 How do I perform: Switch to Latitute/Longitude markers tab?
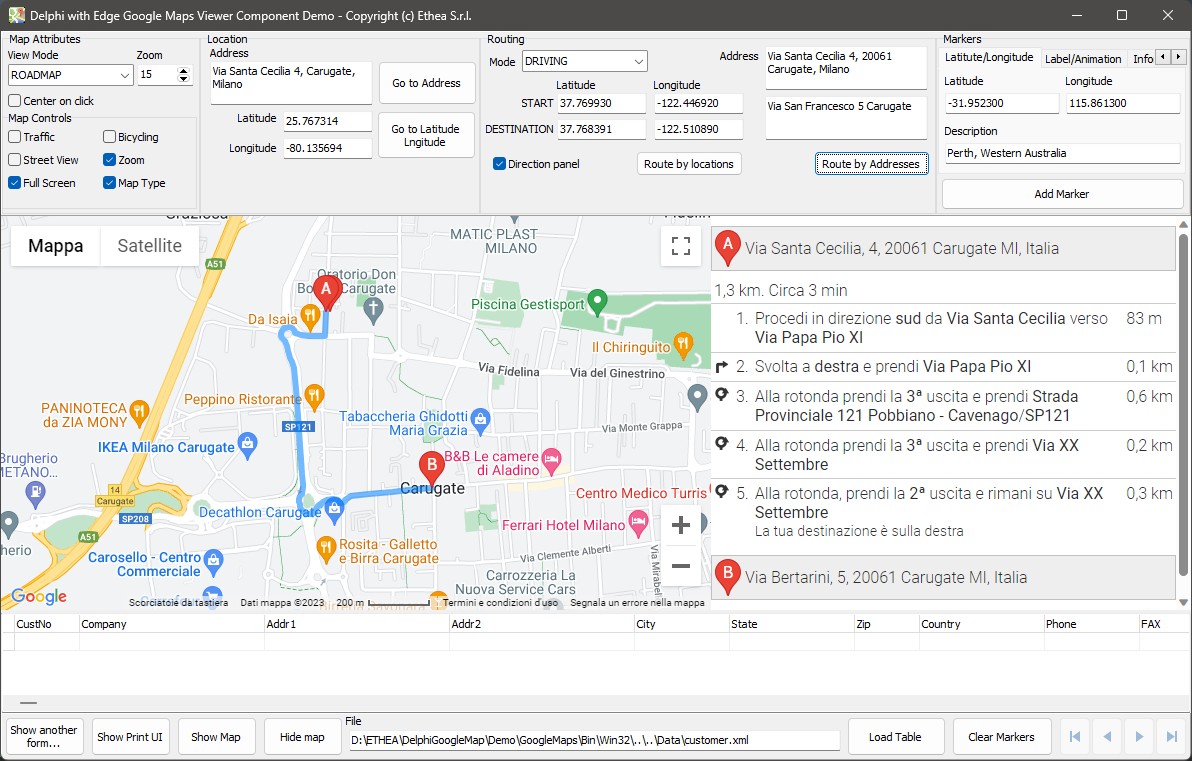pos(988,58)
